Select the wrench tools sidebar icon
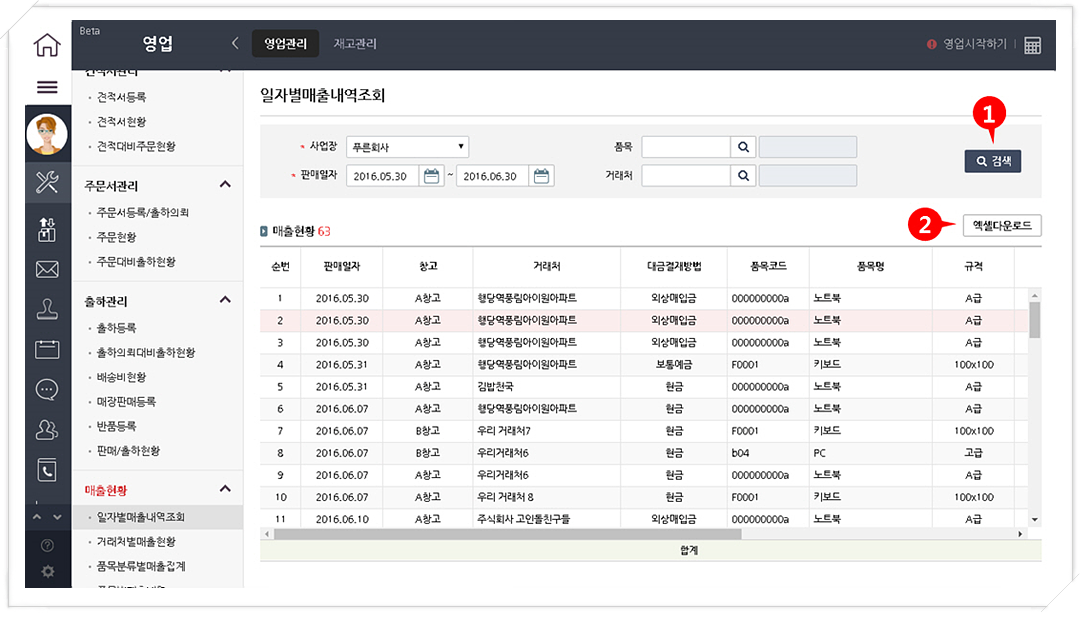Image resolution: width=1081 pixels, height=618 pixels. (x=47, y=182)
